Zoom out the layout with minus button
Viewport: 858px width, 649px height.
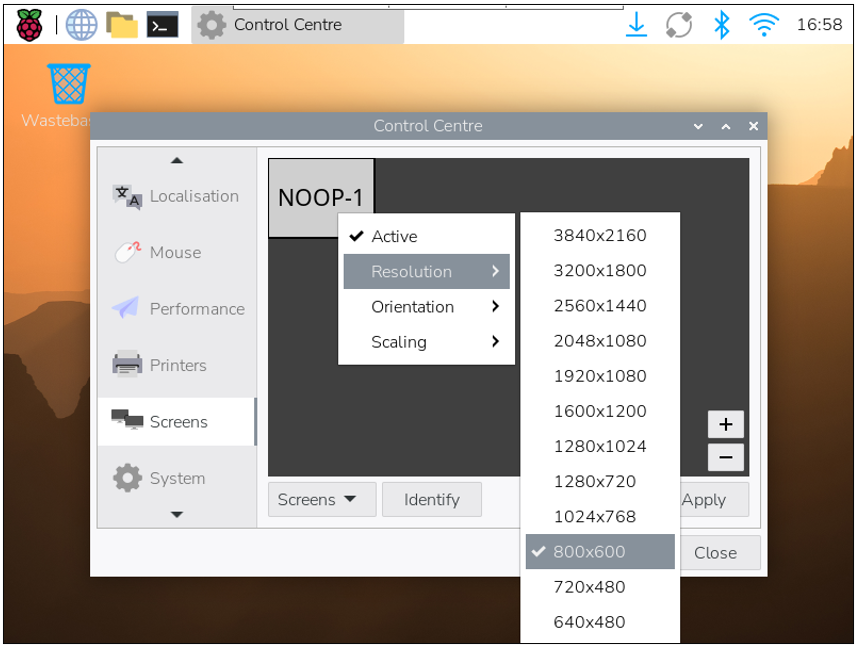726,457
